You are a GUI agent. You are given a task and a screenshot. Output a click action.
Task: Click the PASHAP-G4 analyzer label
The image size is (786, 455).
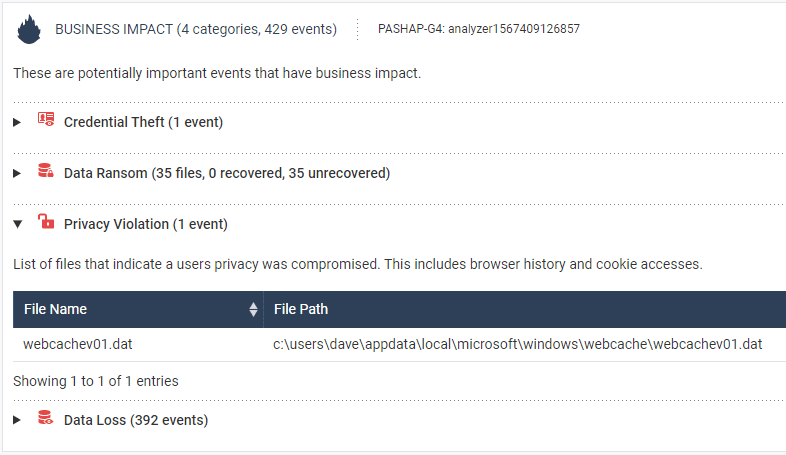click(478, 29)
